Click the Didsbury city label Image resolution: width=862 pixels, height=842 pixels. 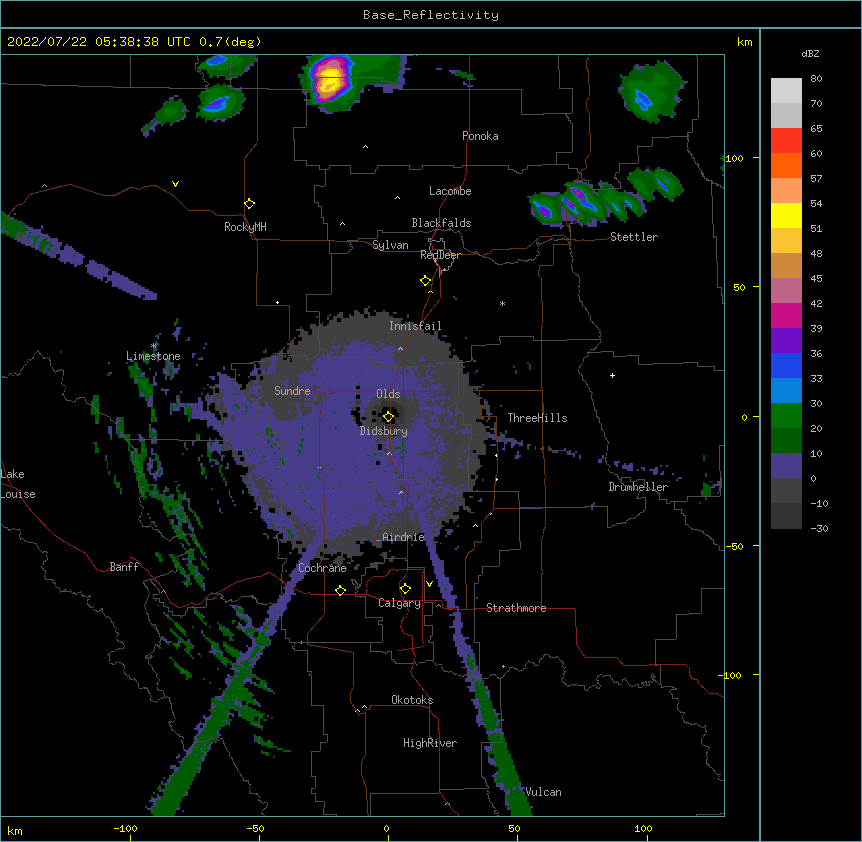pos(384,431)
